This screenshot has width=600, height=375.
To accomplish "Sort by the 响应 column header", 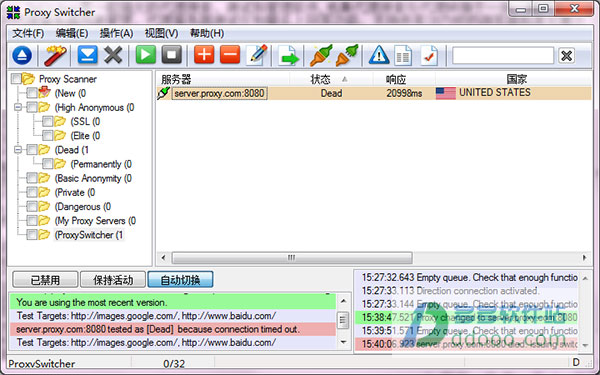I will (404, 79).
